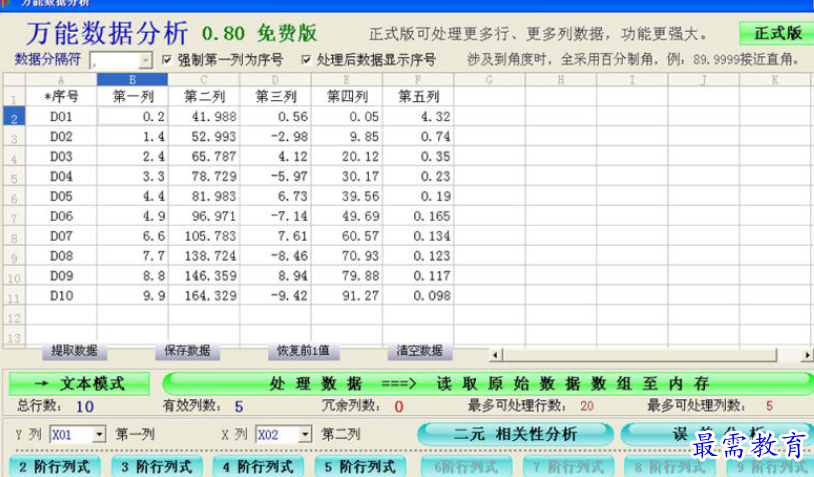Click cell D10
814x477 pixels.
[x=61, y=296]
